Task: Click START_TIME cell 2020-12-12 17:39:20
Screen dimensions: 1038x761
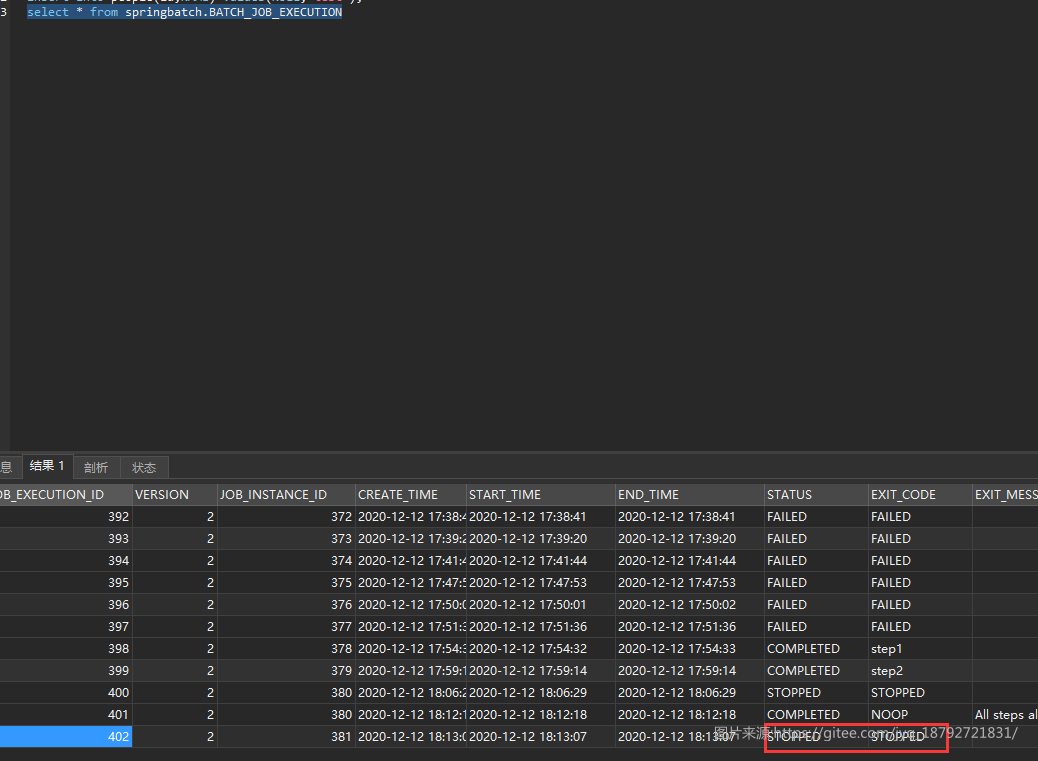Action: click(x=541, y=539)
